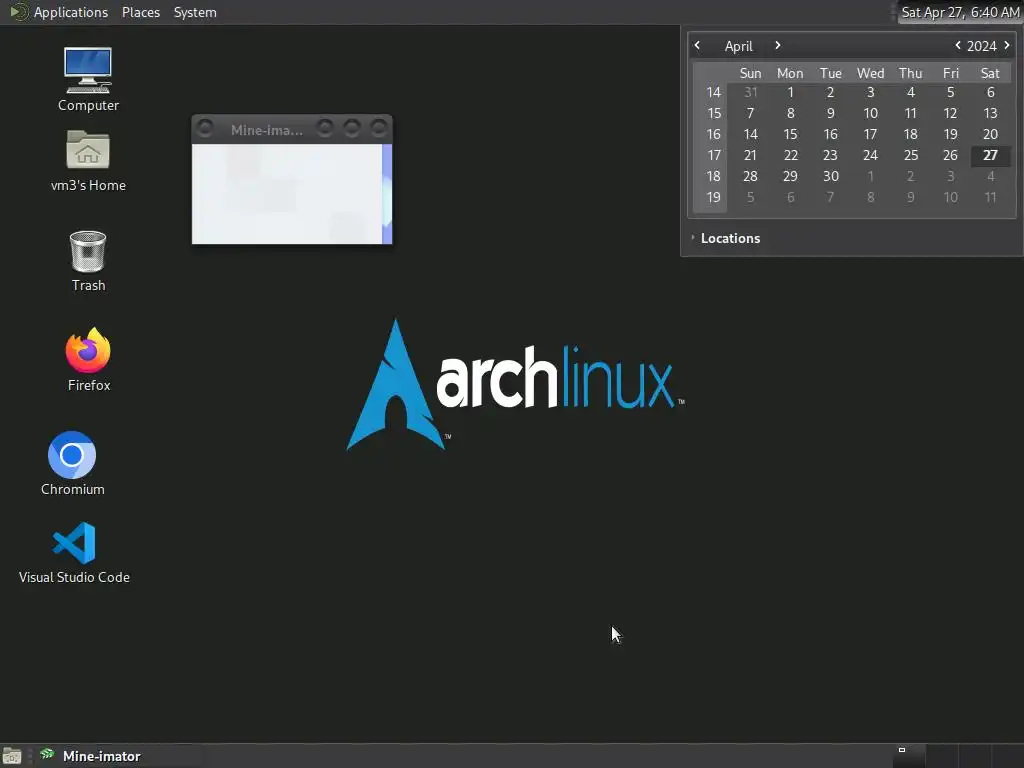This screenshot has width=1024, height=768.
Task: Click grayed March 31 in calendar
Action: pos(750,93)
